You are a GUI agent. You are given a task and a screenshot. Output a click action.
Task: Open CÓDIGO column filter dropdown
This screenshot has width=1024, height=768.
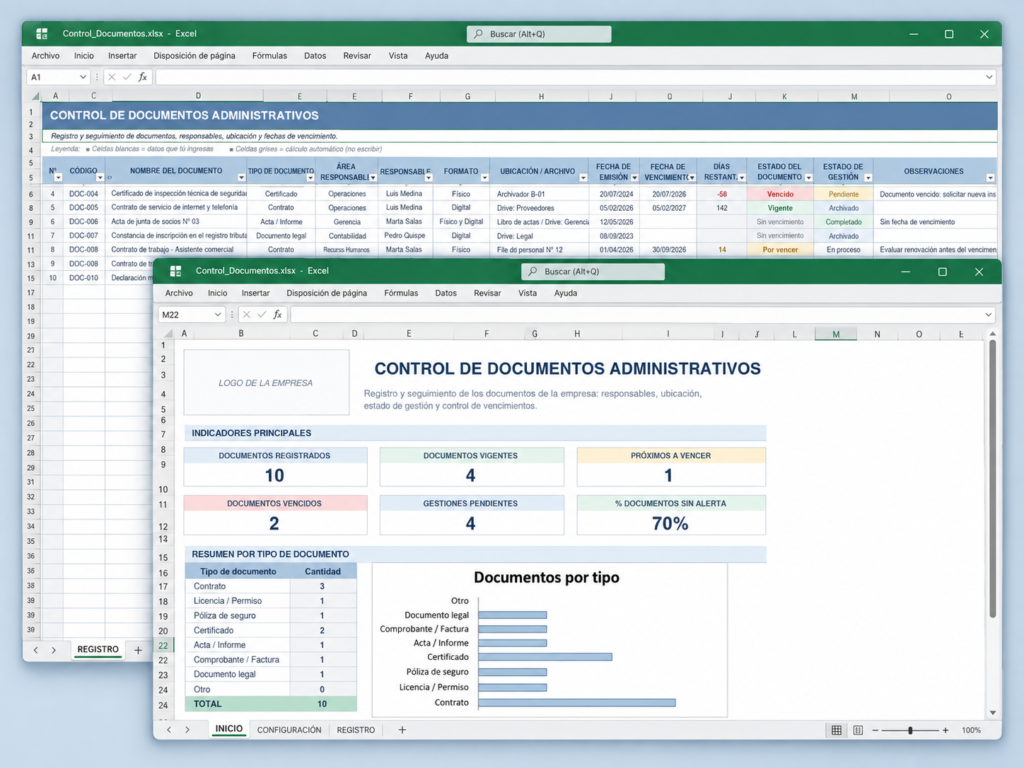click(100, 178)
